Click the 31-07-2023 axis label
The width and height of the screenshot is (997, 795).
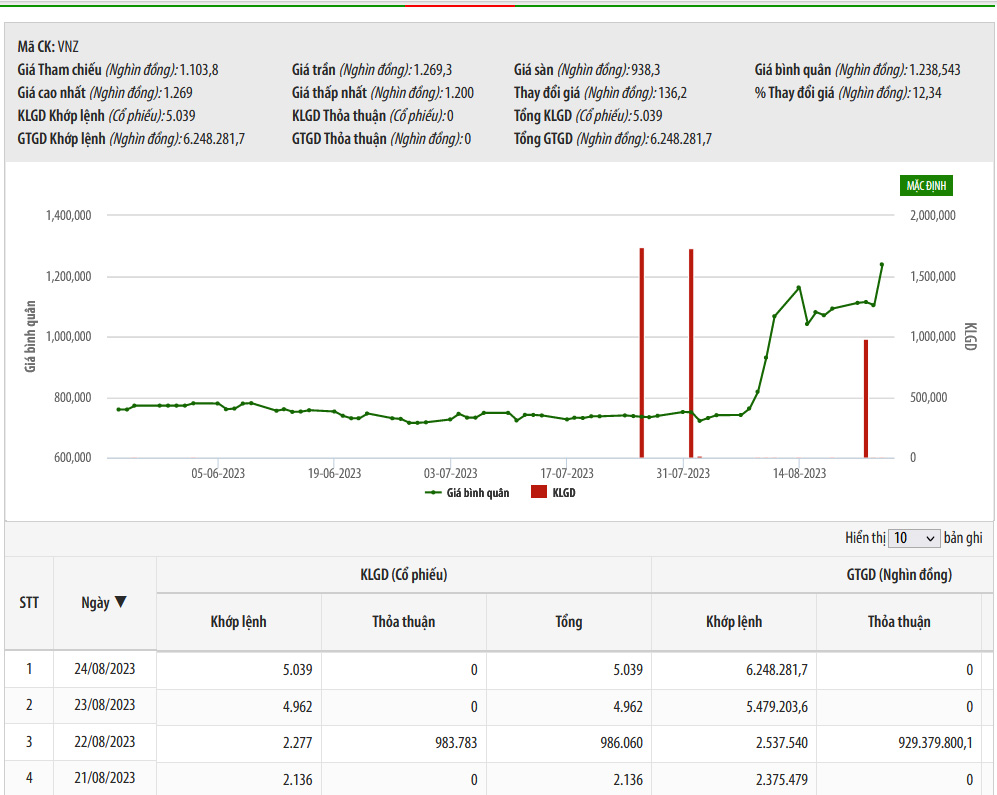(684, 473)
